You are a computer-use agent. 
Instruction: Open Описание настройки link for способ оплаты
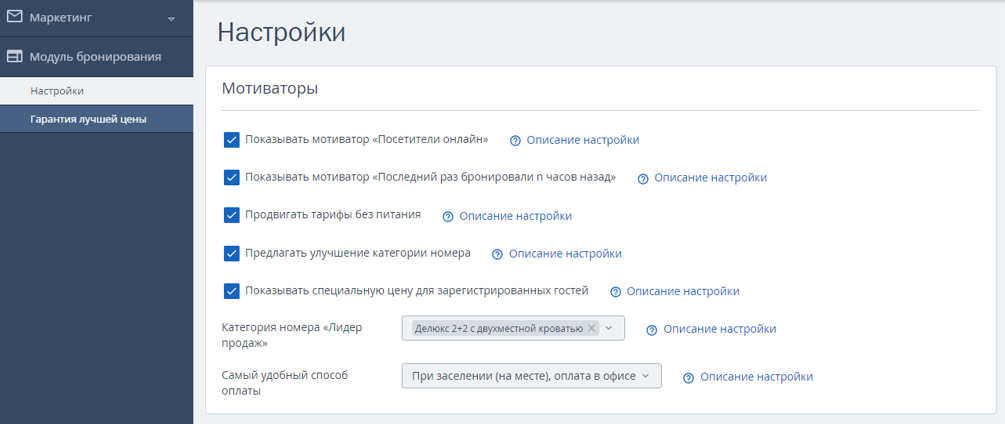pos(756,377)
